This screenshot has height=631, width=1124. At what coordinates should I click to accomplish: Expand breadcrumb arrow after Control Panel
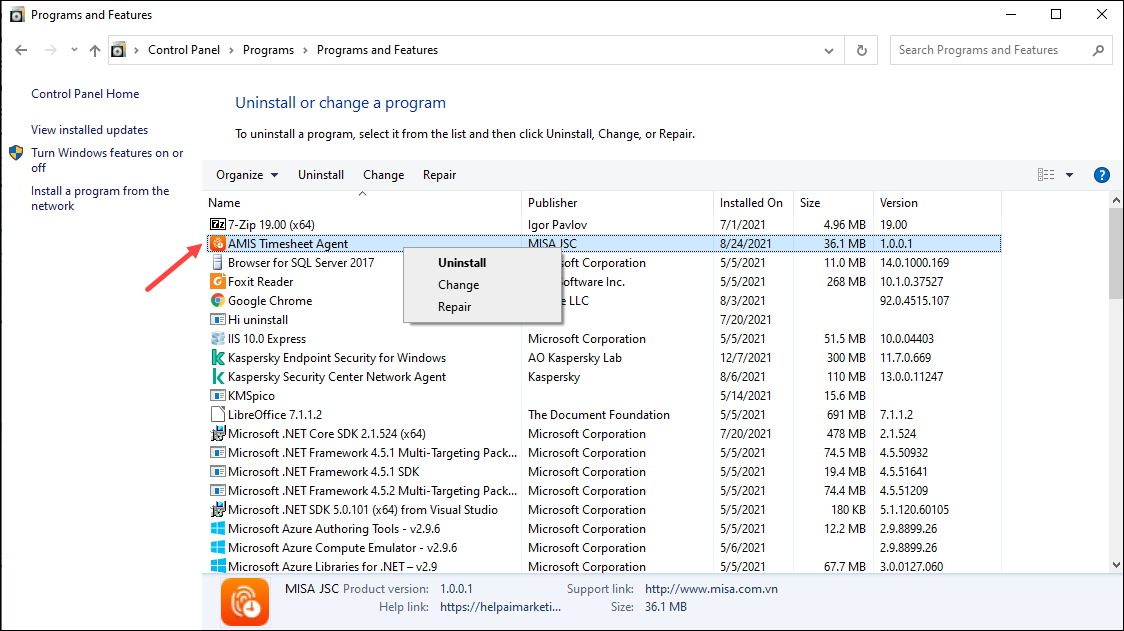(x=232, y=50)
